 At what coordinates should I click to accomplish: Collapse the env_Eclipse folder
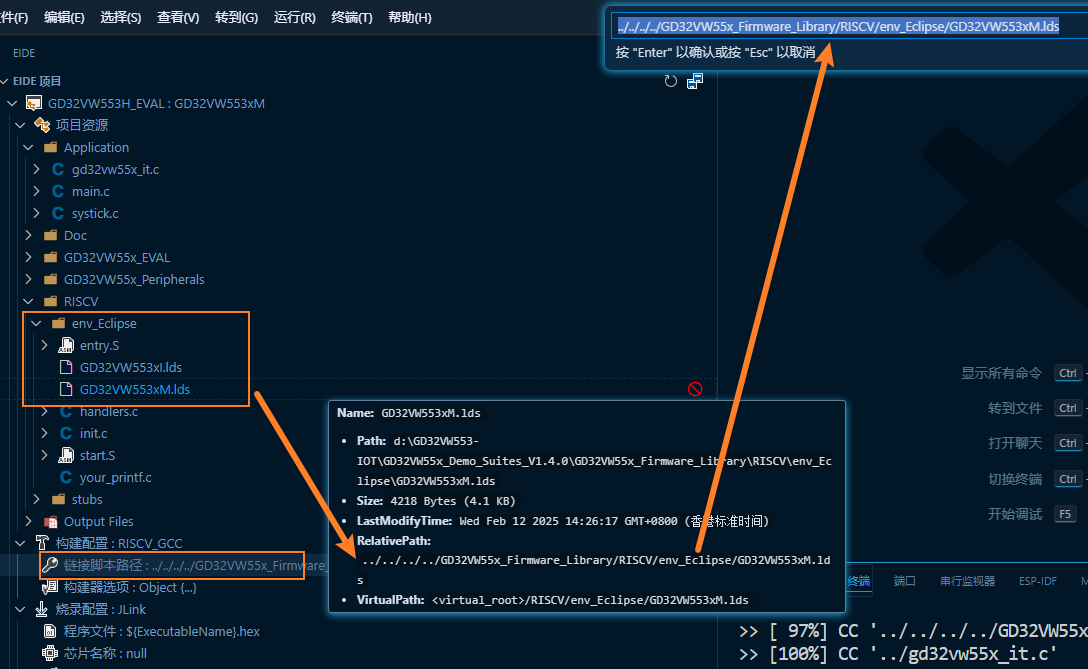(x=36, y=323)
